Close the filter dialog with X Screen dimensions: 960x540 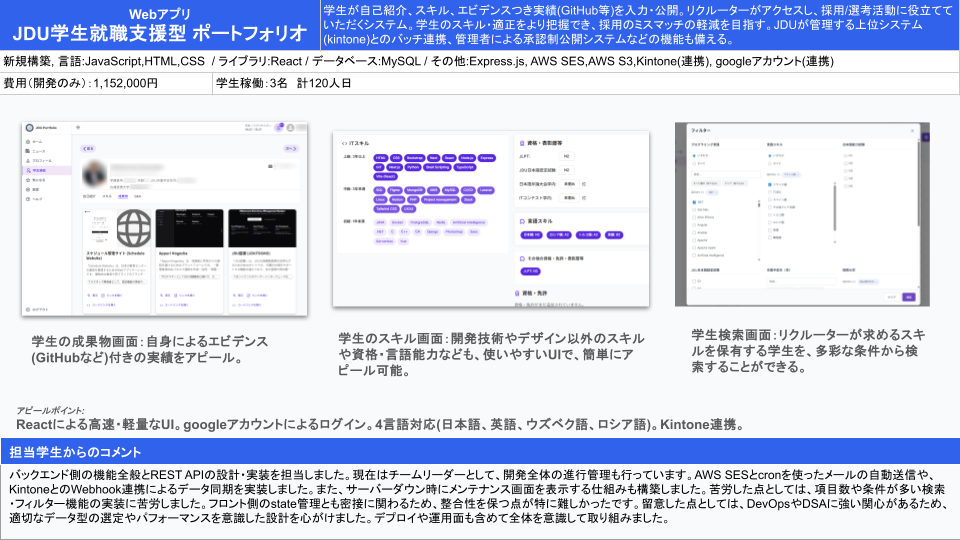[910, 130]
